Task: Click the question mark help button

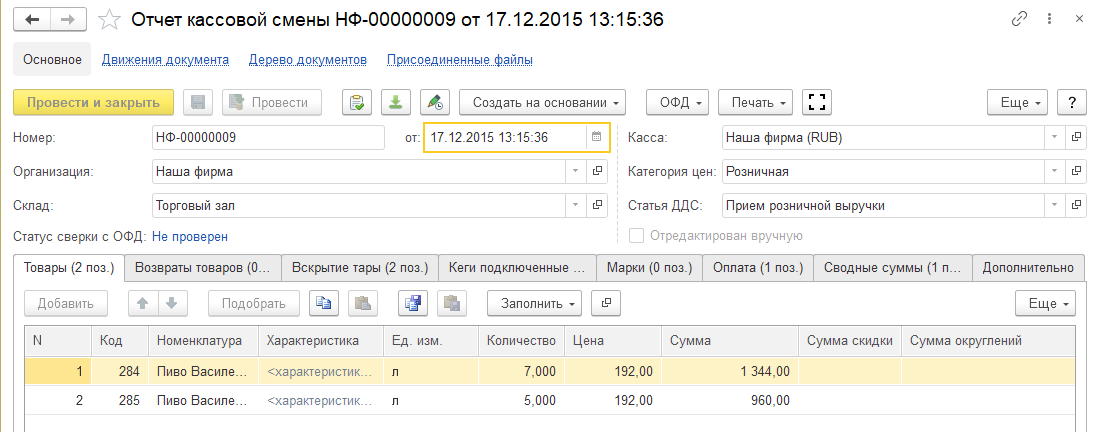Action: 1072,102
